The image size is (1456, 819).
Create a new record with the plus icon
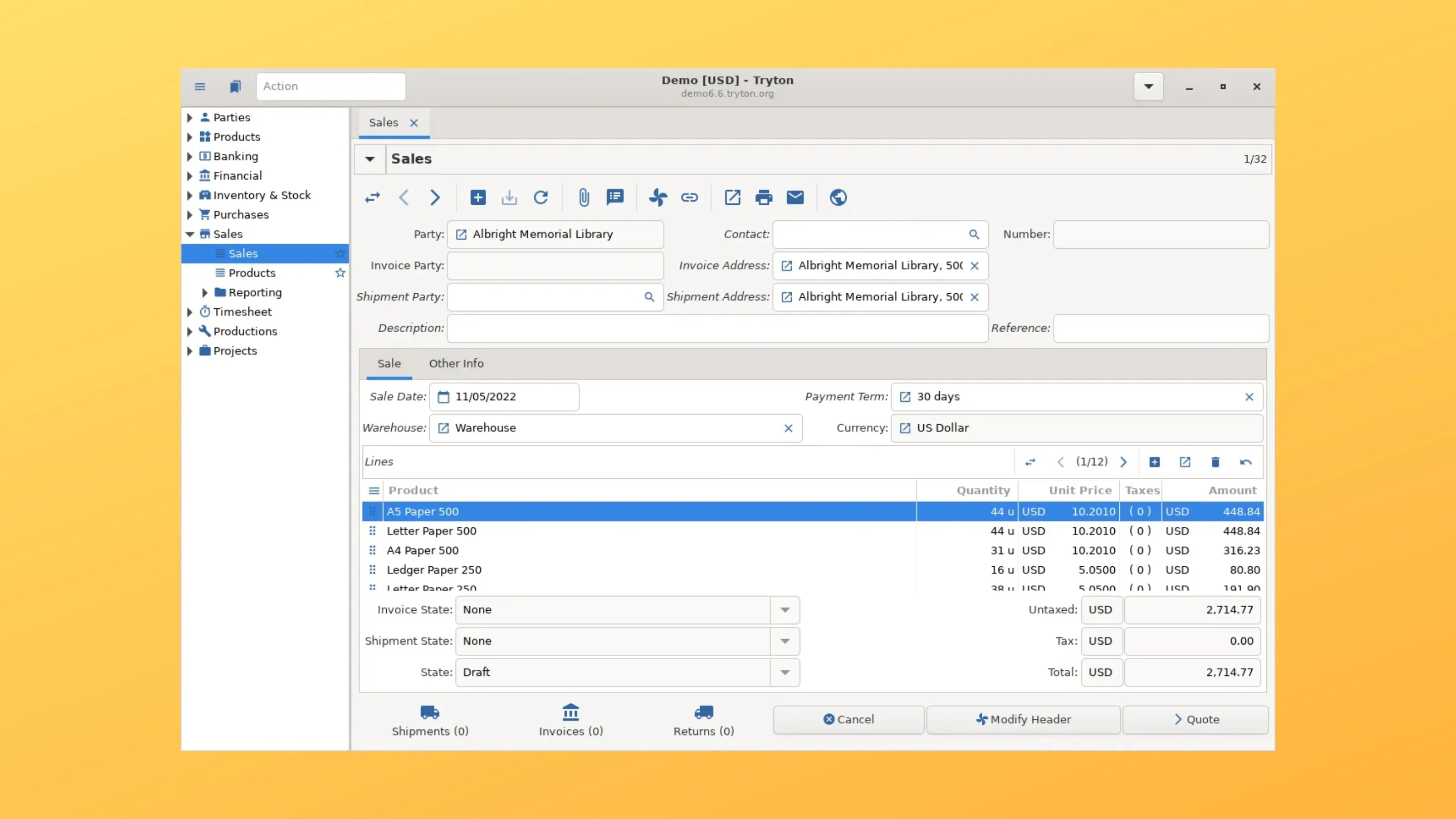(x=477, y=197)
